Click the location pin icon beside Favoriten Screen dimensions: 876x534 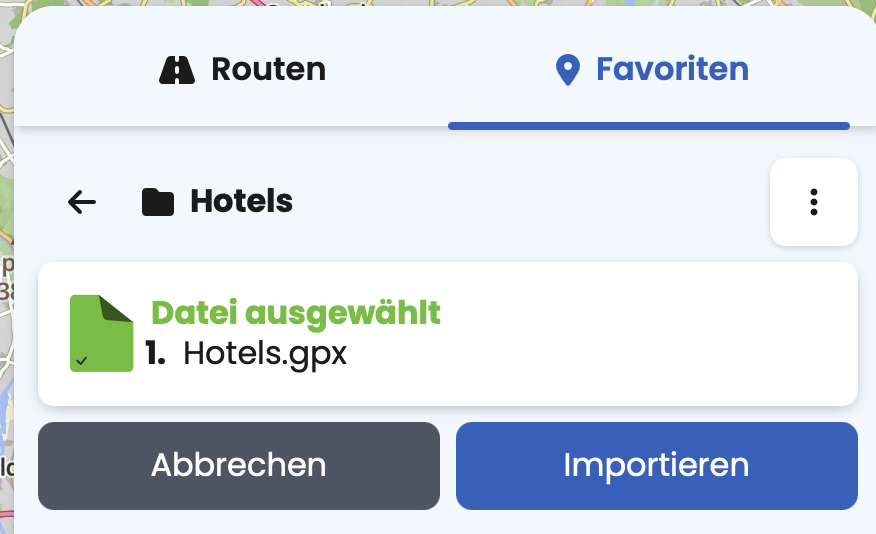pos(568,70)
